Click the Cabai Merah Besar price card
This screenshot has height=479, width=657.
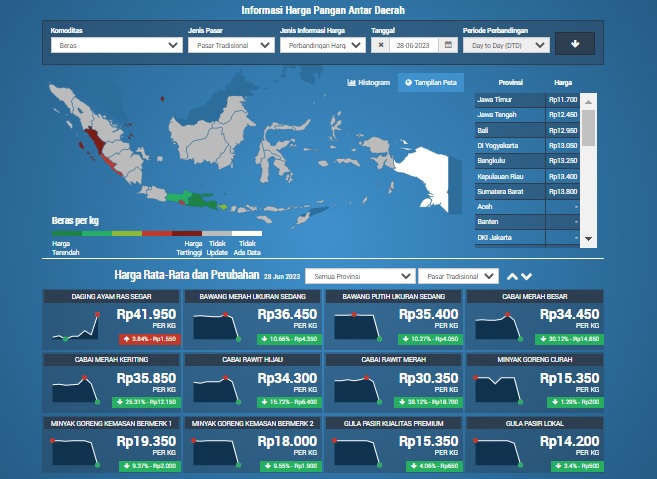pos(534,319)
